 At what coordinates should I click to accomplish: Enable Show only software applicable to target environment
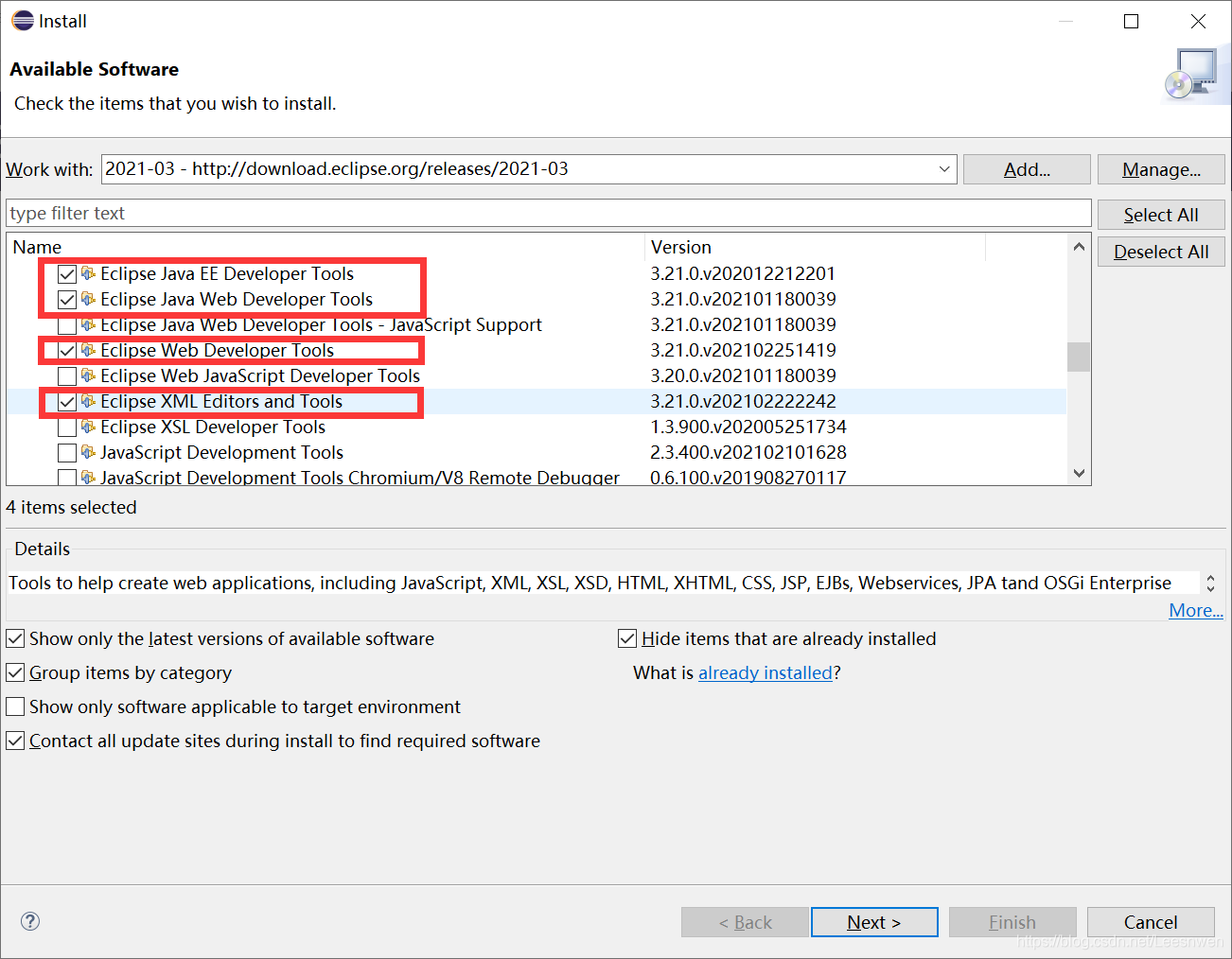tap(16, 707)
